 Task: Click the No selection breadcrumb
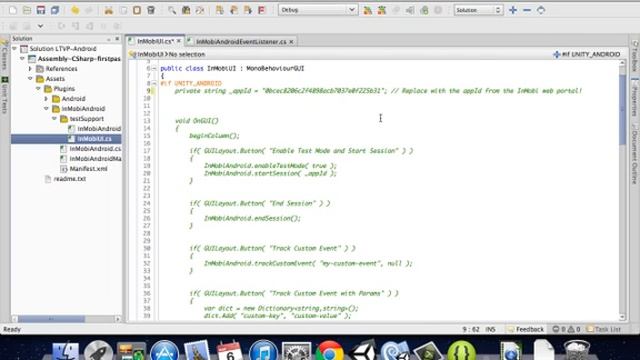coord(187,54)
